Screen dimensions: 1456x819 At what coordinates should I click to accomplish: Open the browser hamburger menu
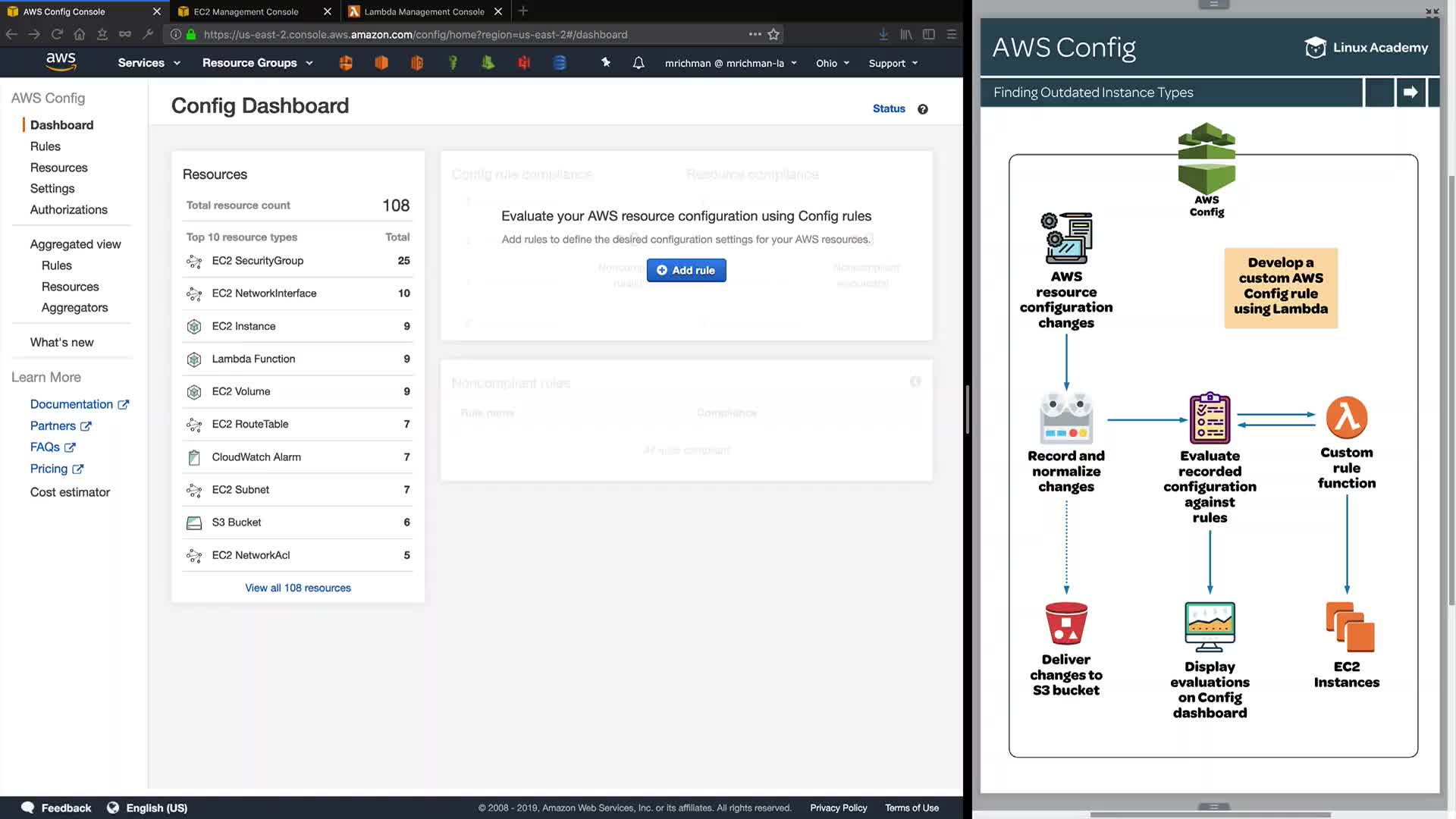point(952,34)
